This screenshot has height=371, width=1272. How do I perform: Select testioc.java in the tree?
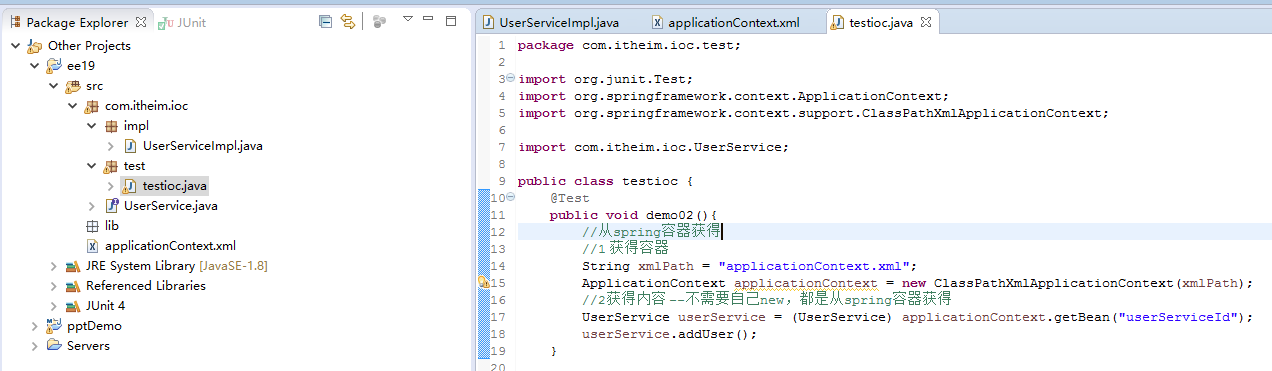[175, 186]
